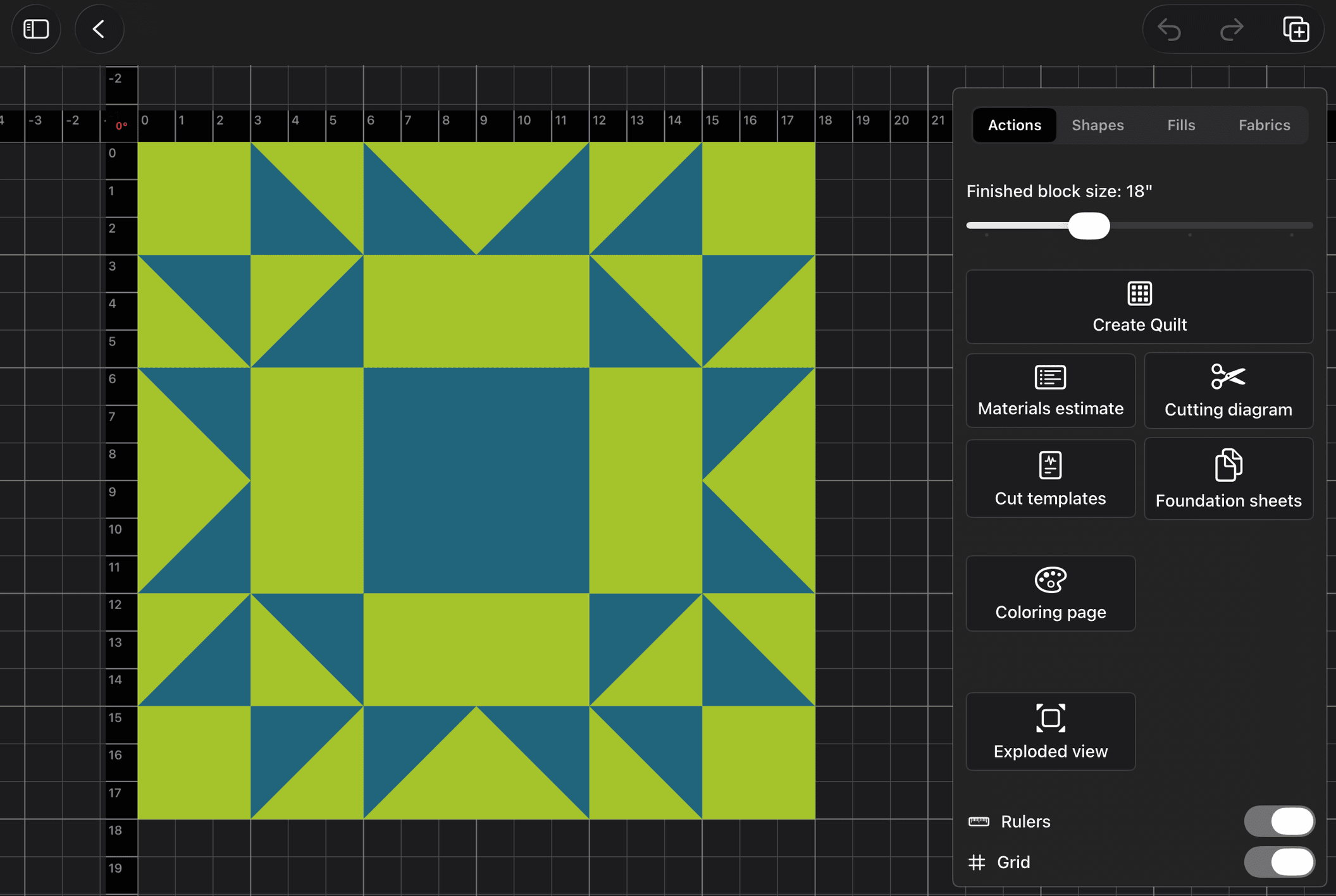Undo the last action
The height and width of the screenshot is (896, 1336).
tap(1169, 30)
